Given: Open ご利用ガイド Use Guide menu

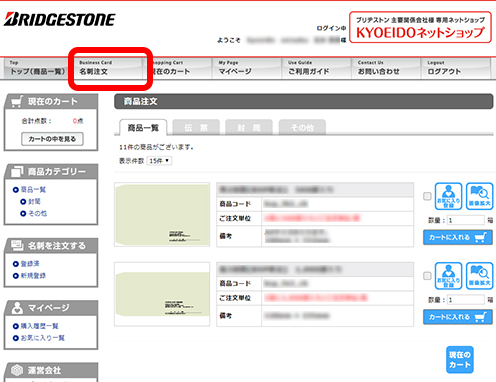Looking at the screenshot, I should pyautogui.click(x=317, y=68).
